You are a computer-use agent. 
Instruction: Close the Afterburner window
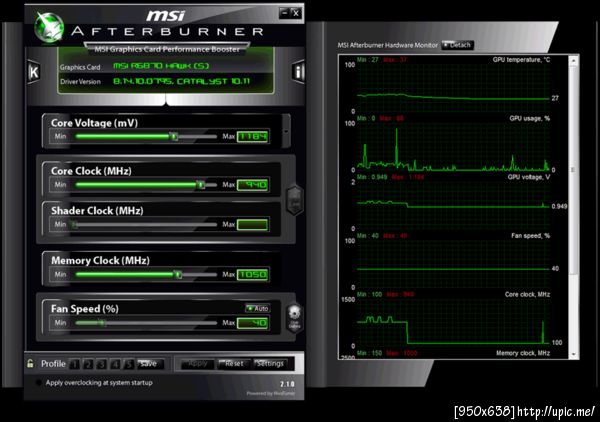click(x=296, y=13)
